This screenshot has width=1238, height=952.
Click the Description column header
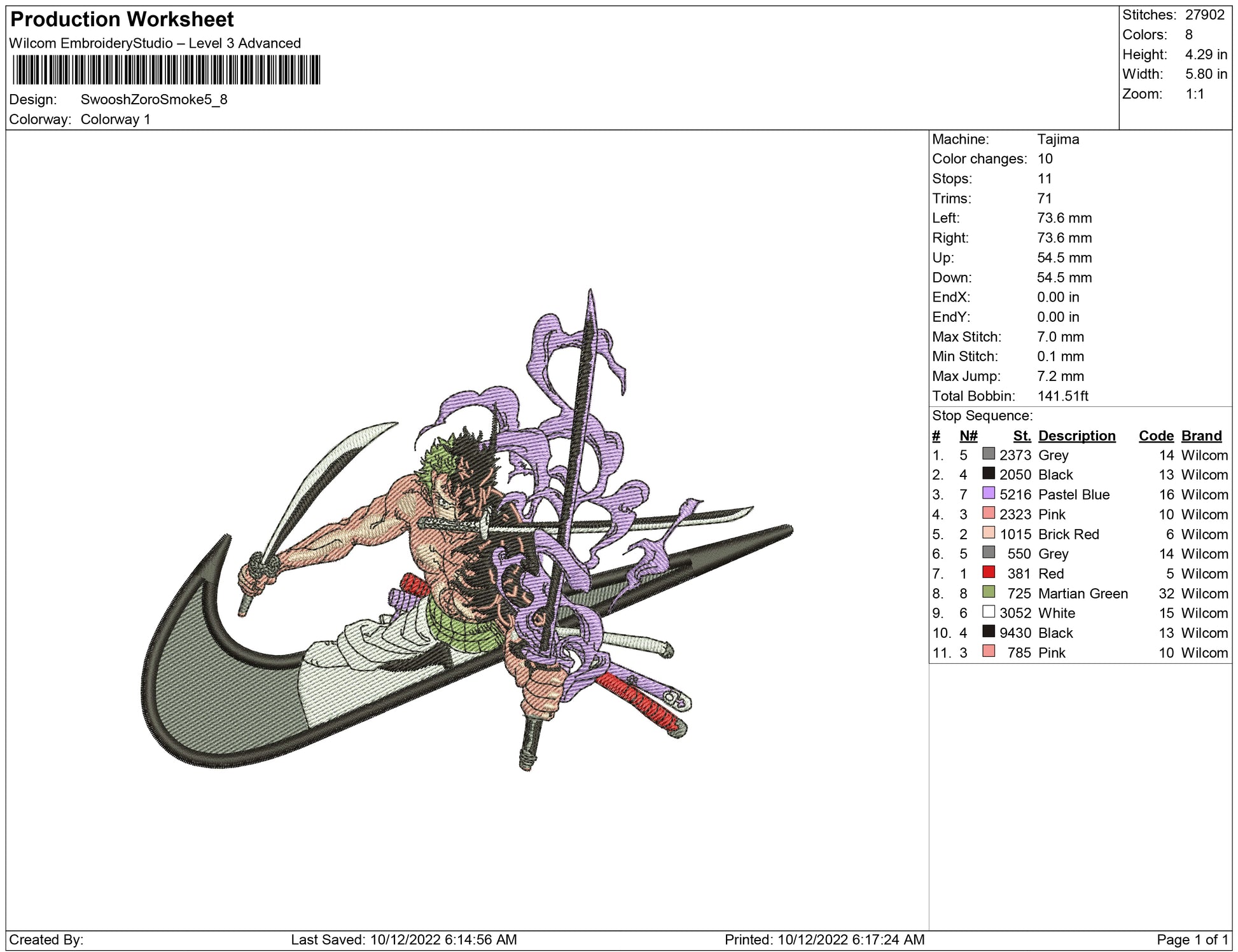[1076, 436]
